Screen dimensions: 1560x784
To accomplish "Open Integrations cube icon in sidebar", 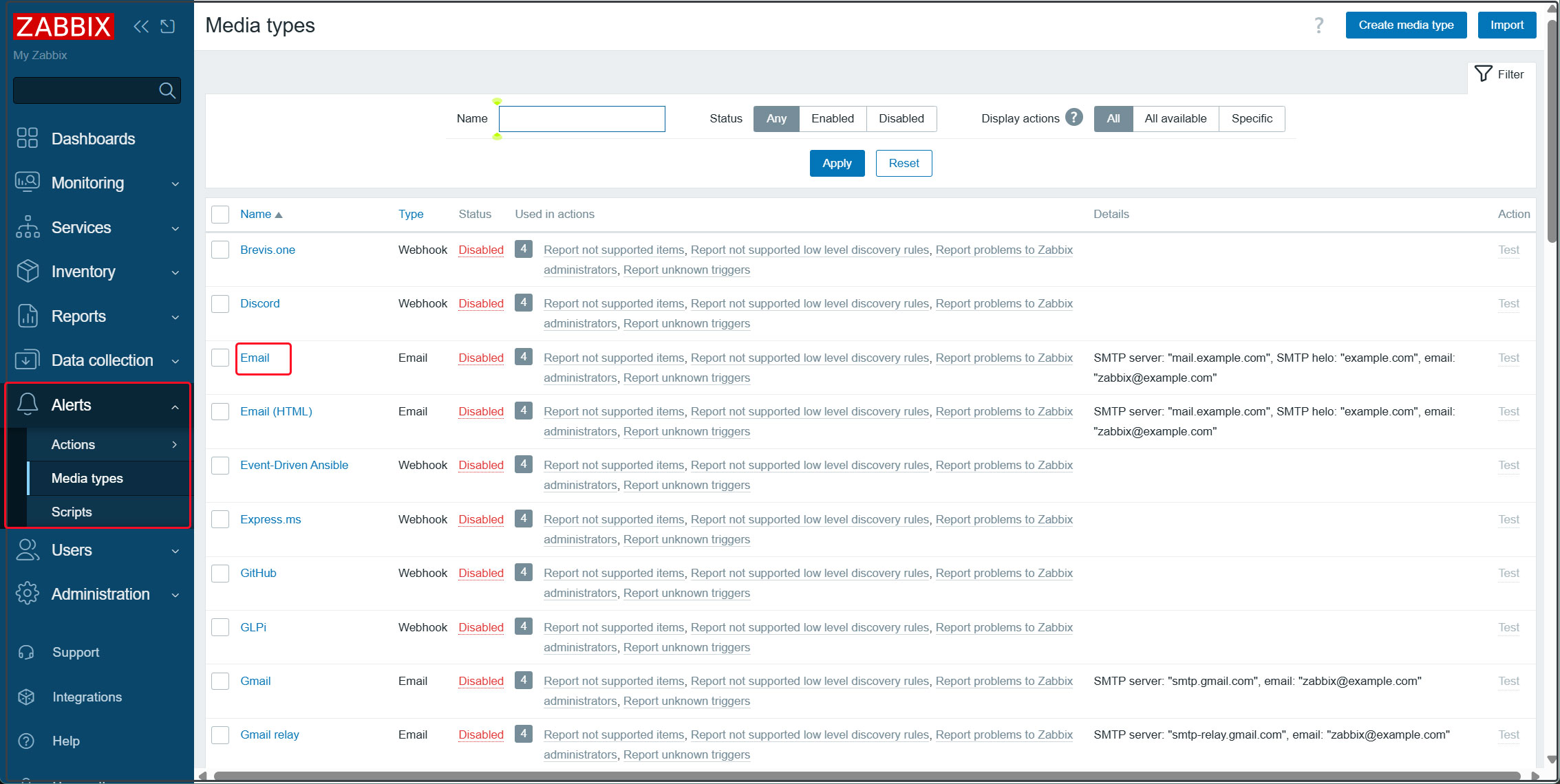I will pos(26,697).
